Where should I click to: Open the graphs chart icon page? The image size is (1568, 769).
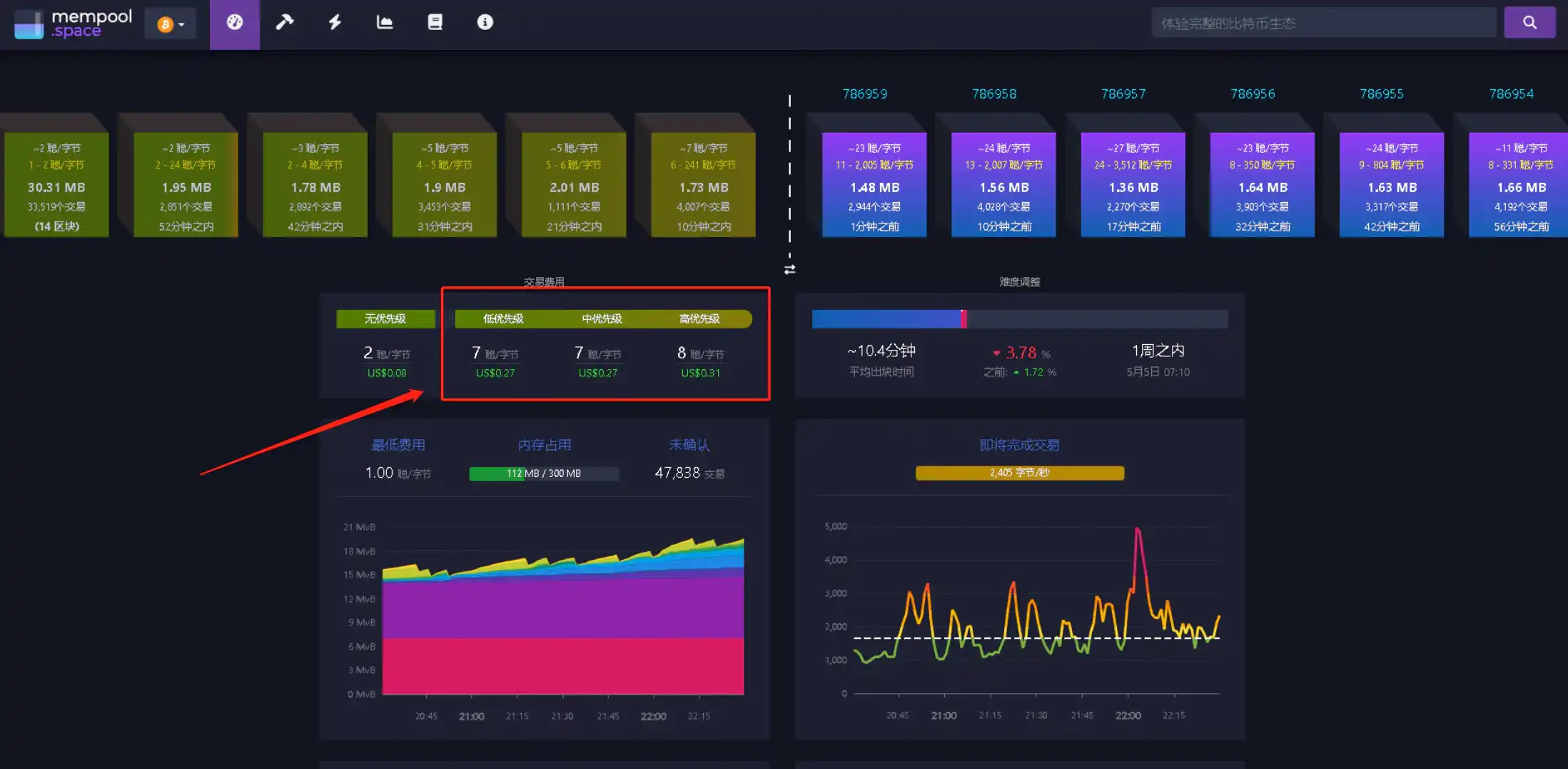385,23
